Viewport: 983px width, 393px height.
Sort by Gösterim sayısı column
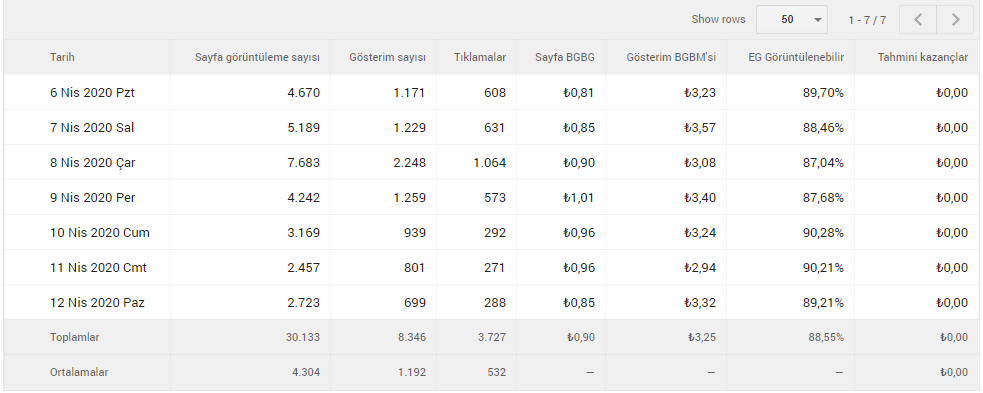(x=387, y=57)
